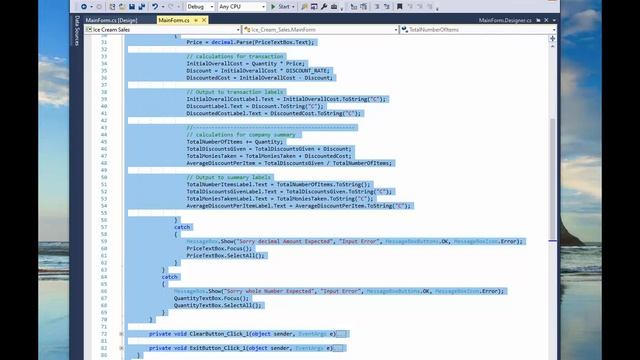Click the editor vertical scrollbar thumb

(552, 179)
